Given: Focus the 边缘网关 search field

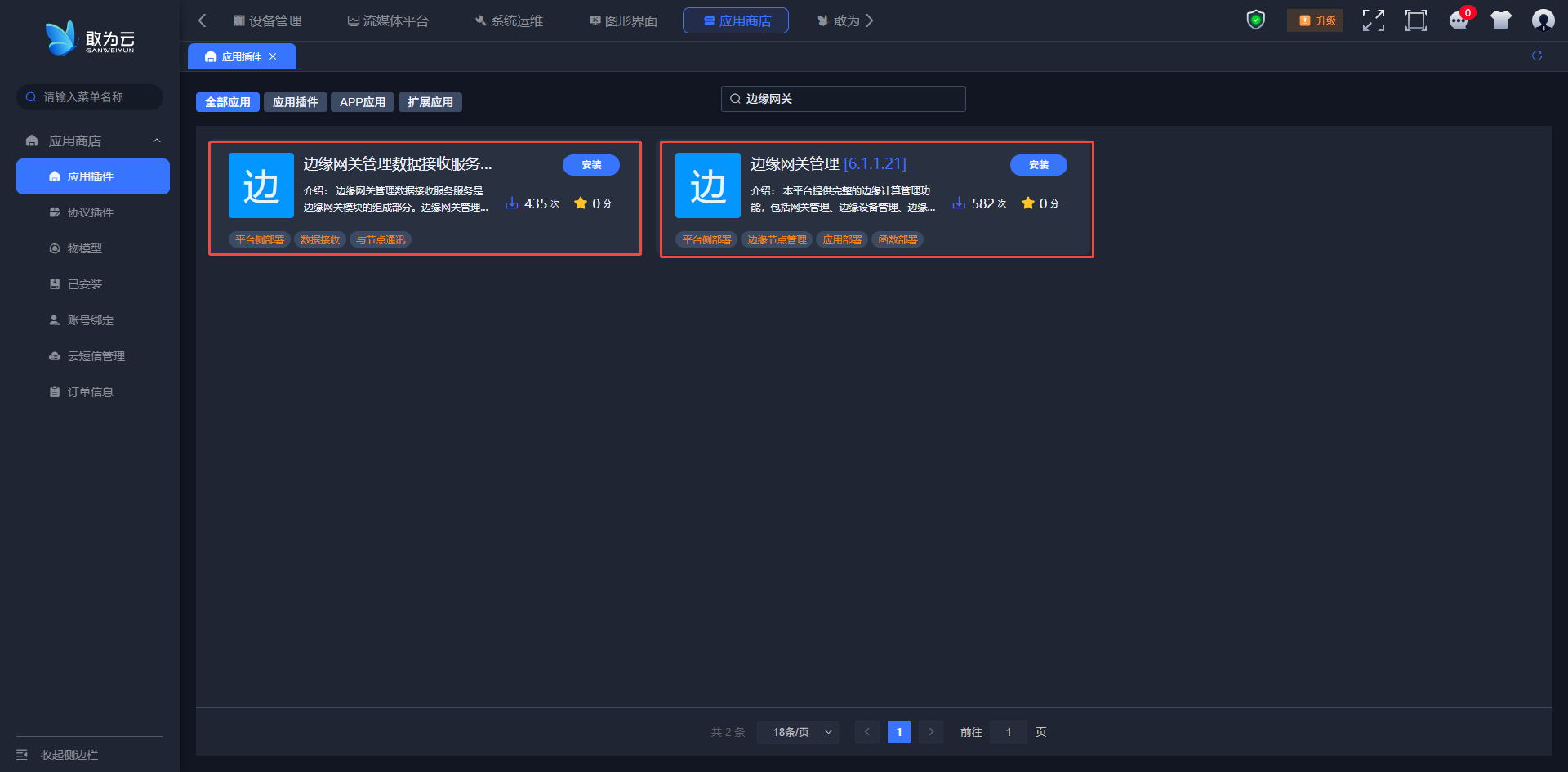Looking at the screenshot, I should coord(844,99).
